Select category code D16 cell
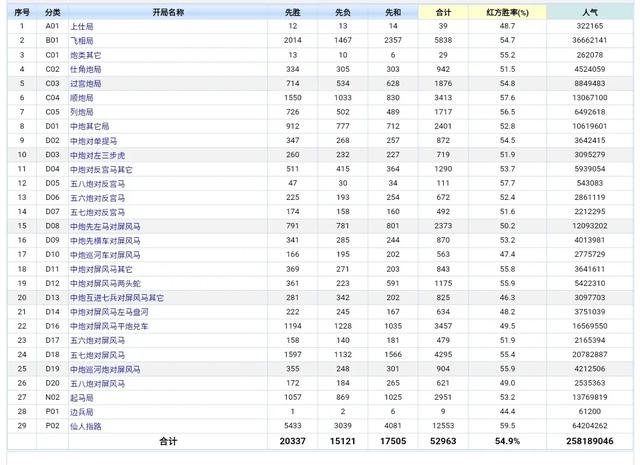This screenshot has height=465, width=640. click(52, 326)
